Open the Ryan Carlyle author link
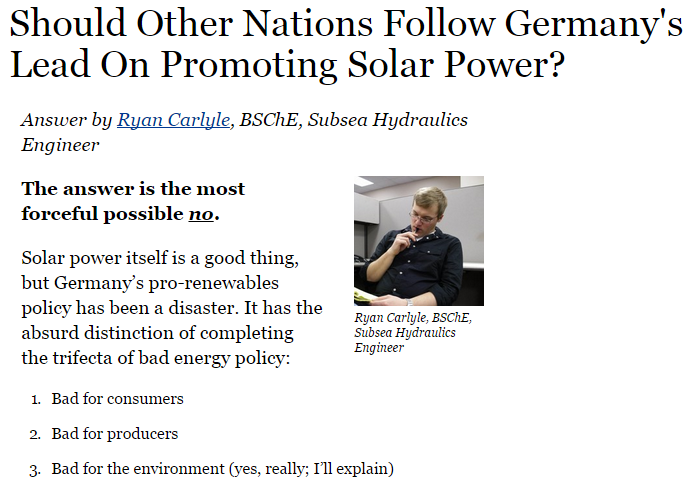Screen dimensions: 693x486 pos(172,121)
